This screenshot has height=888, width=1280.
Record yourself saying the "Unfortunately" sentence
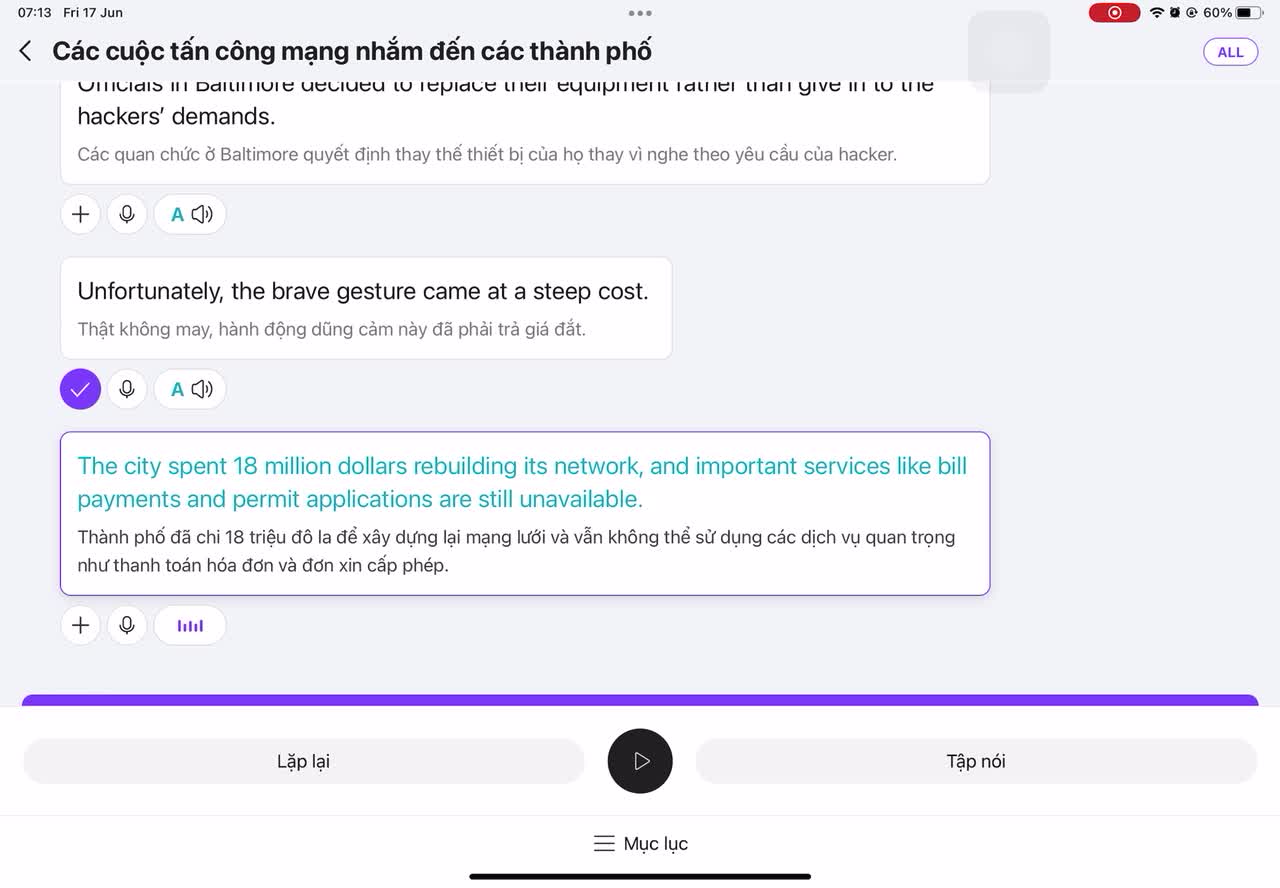click(127, 389)
